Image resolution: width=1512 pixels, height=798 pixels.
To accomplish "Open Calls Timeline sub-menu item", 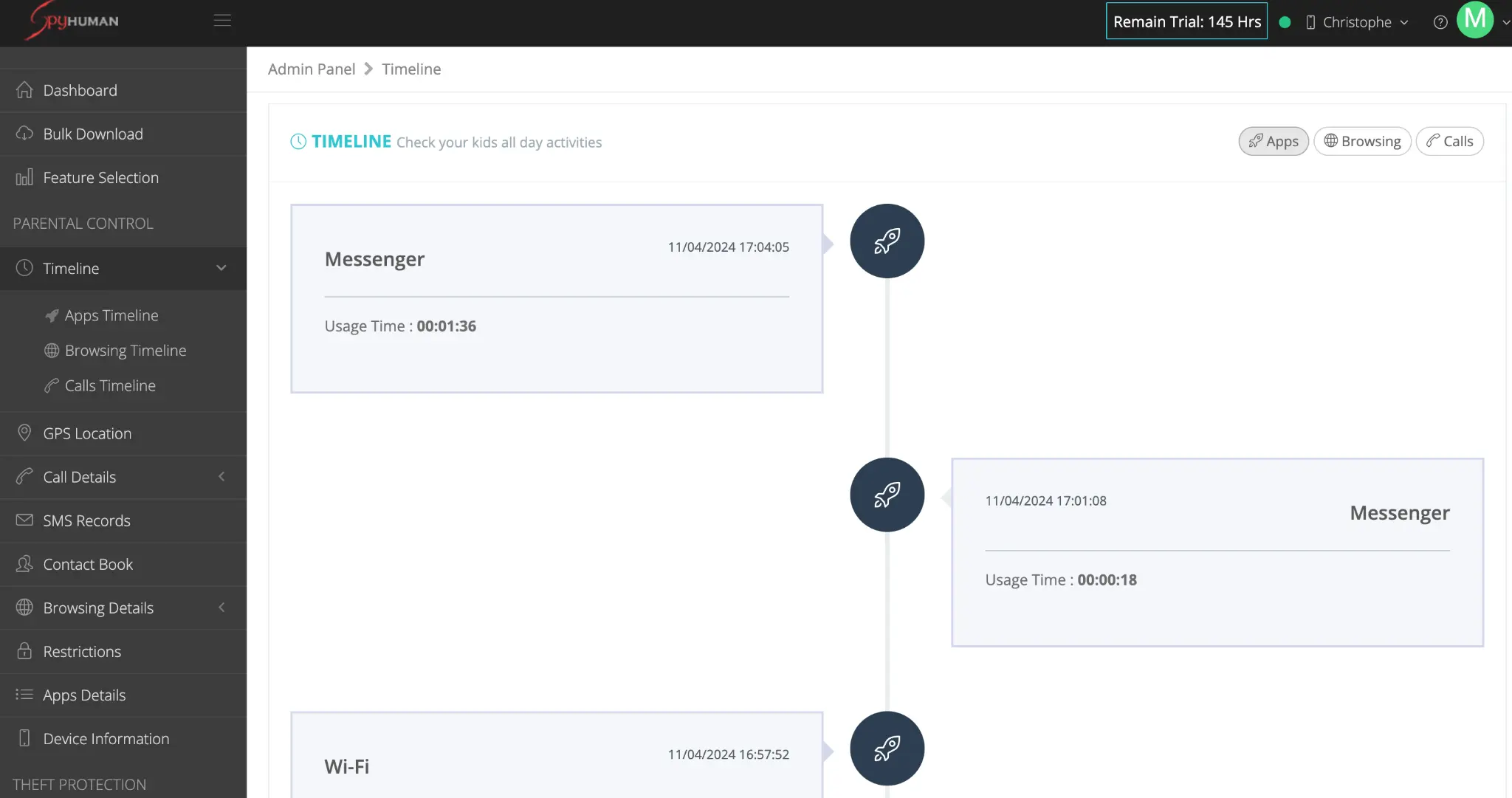I will (110, 385).
